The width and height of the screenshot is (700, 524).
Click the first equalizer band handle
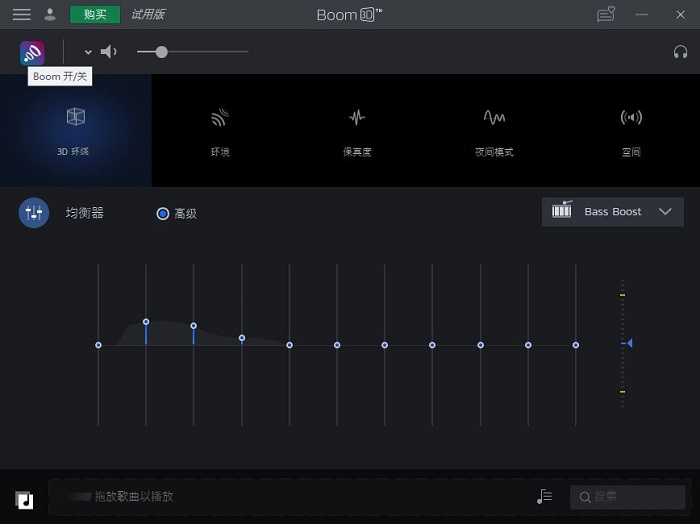coord(98,345)
